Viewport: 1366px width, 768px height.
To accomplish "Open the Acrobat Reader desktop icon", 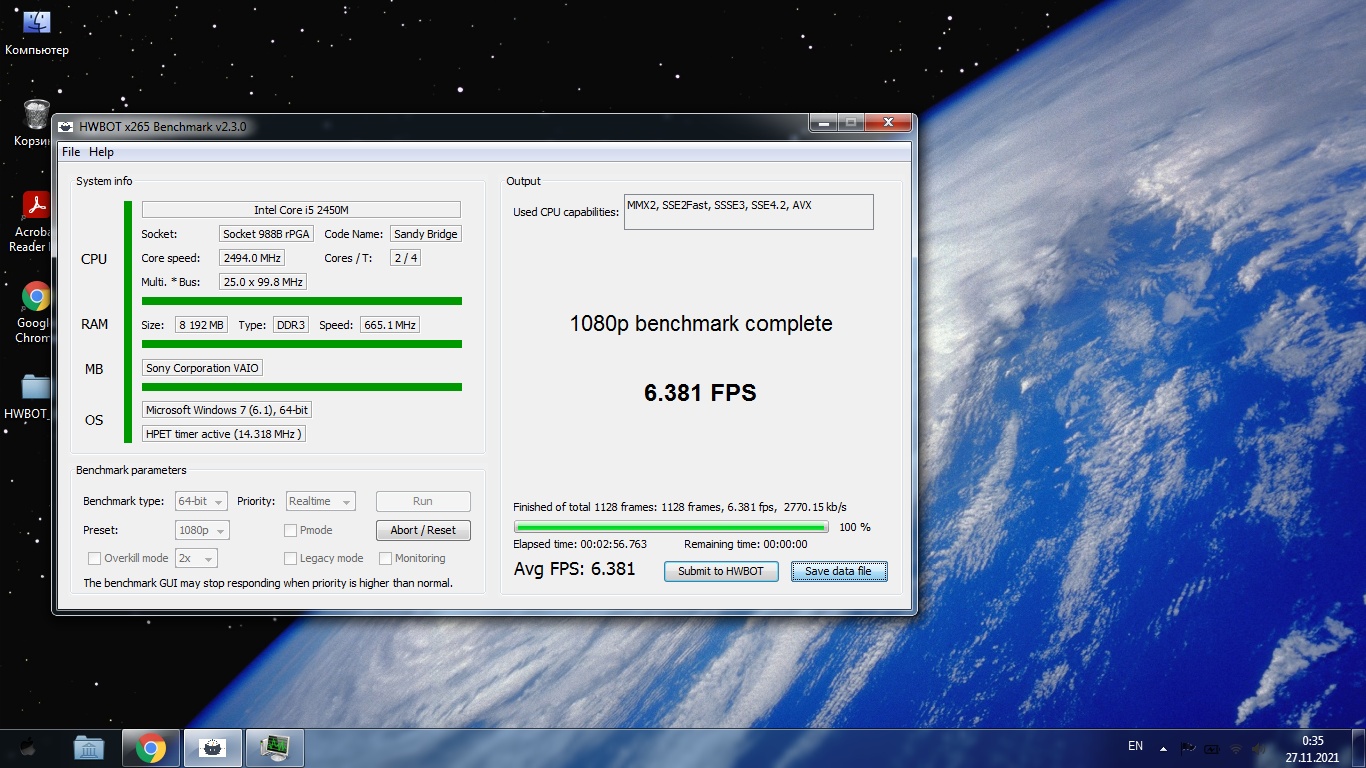I will click(36, 221).
